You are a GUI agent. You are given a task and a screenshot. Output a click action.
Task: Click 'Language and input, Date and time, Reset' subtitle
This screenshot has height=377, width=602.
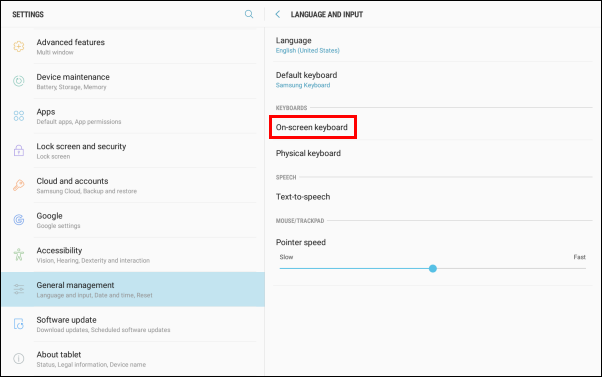point(94,295)
